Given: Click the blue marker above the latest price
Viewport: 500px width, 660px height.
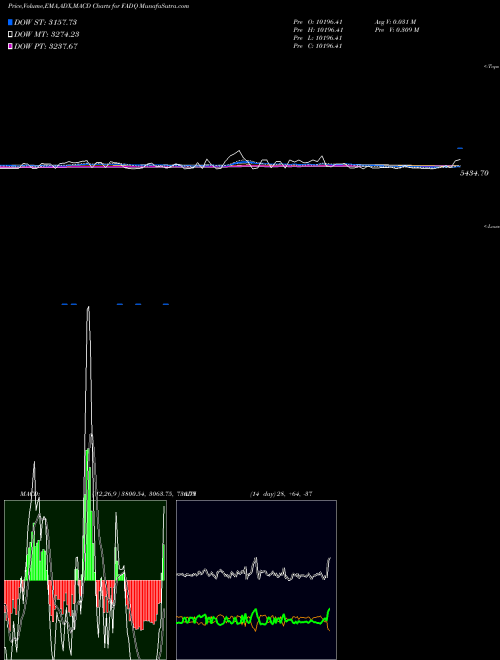Looking at the screenshot, I should click(x=460, y=148).
